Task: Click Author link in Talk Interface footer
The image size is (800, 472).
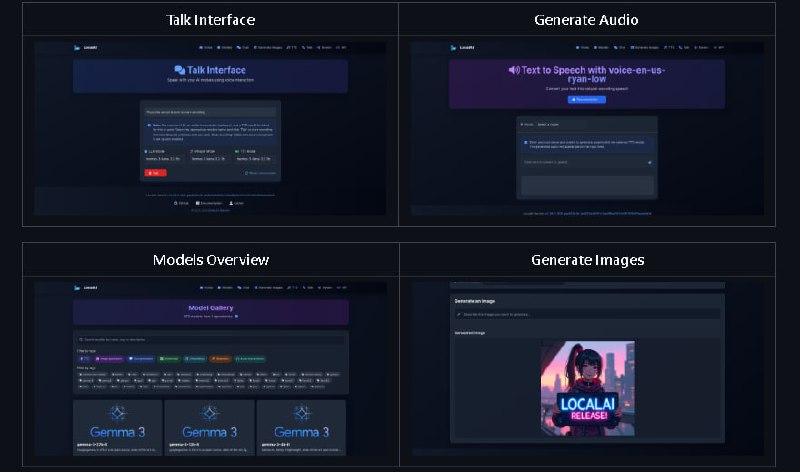Action: pyautogui.click(x=236, y=203)
